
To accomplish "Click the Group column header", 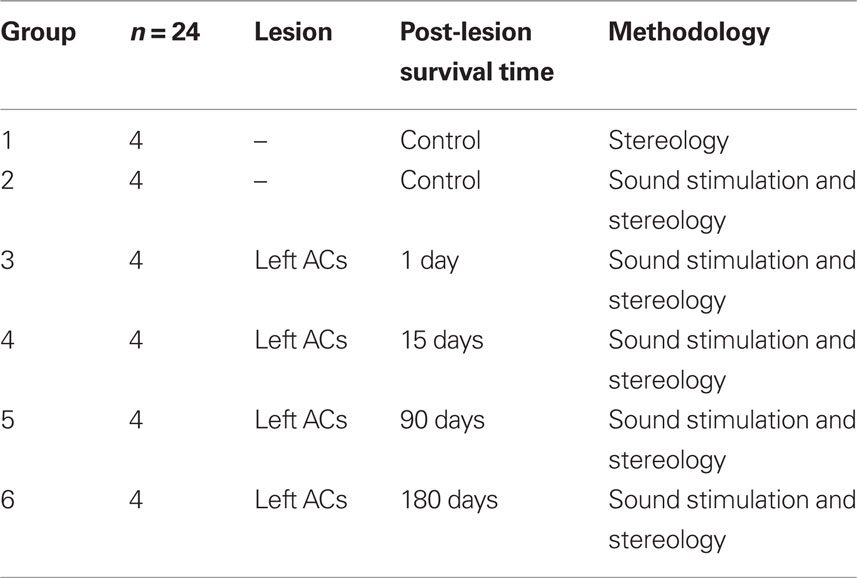I will click(38, 32).
